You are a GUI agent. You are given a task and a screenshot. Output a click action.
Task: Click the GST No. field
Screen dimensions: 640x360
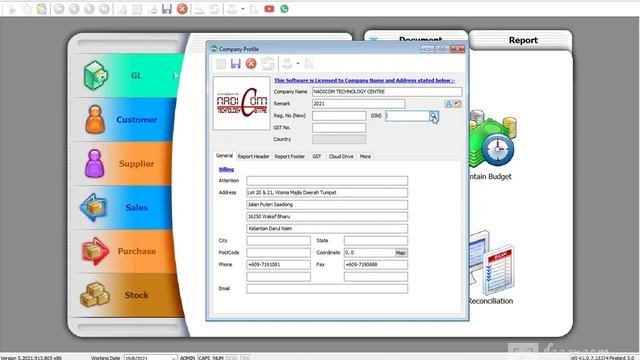click(339, 128)
